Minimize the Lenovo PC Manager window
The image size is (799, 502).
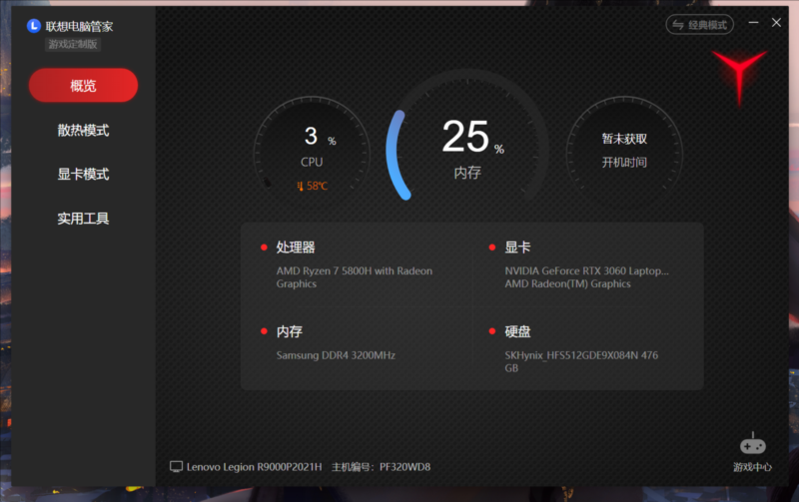tap(753, 23)
